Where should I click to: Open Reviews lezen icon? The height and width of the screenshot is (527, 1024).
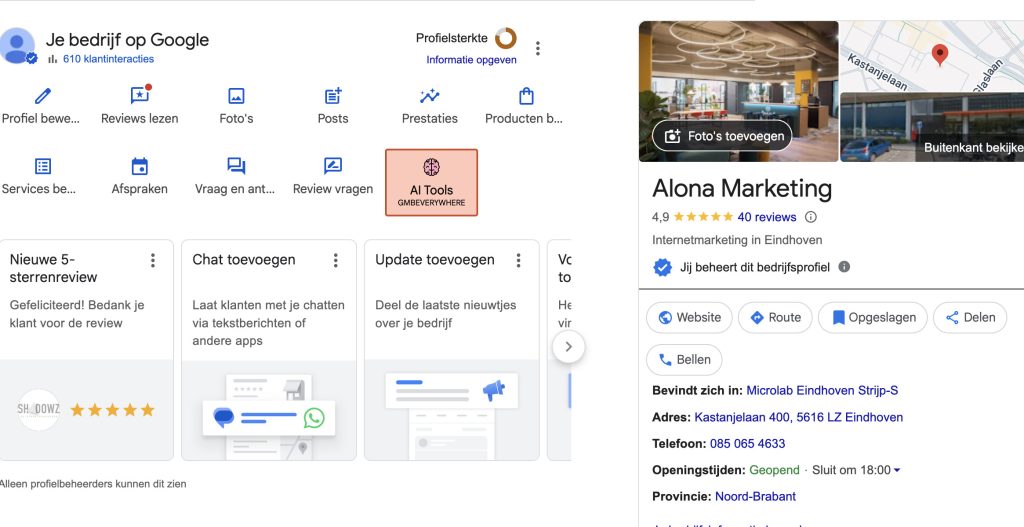click(140, 95)
